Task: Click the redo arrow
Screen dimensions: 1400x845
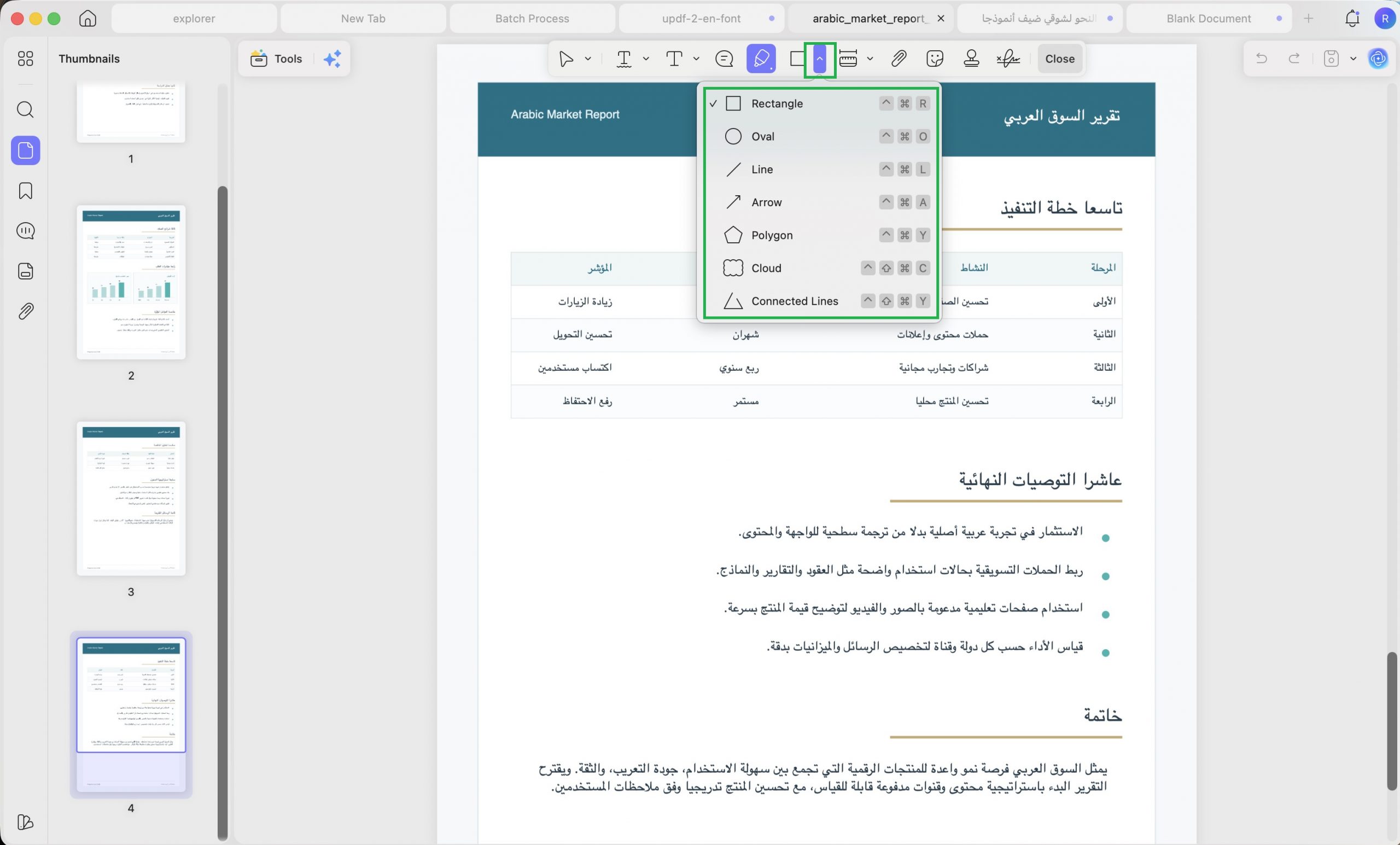Action: click(x=1294, y=59)
